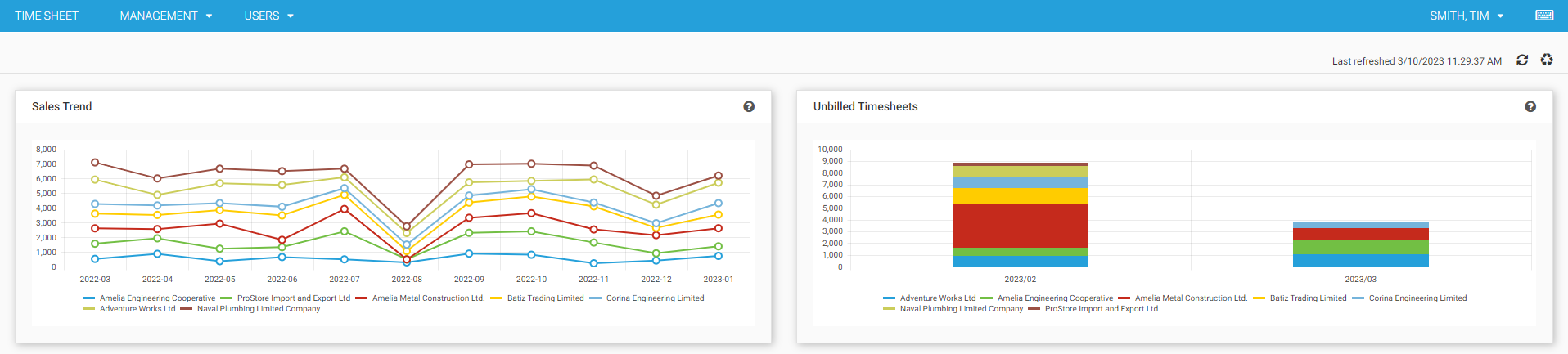
Task: Open the on-screen keyboard icon in header
Action: (x=1544, y=16)
